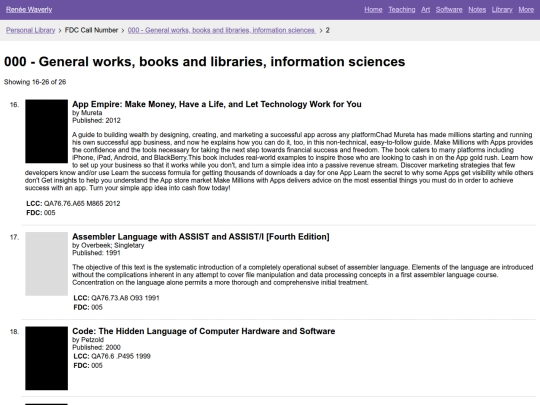Click the list number 17.

(x=14, y=237)
